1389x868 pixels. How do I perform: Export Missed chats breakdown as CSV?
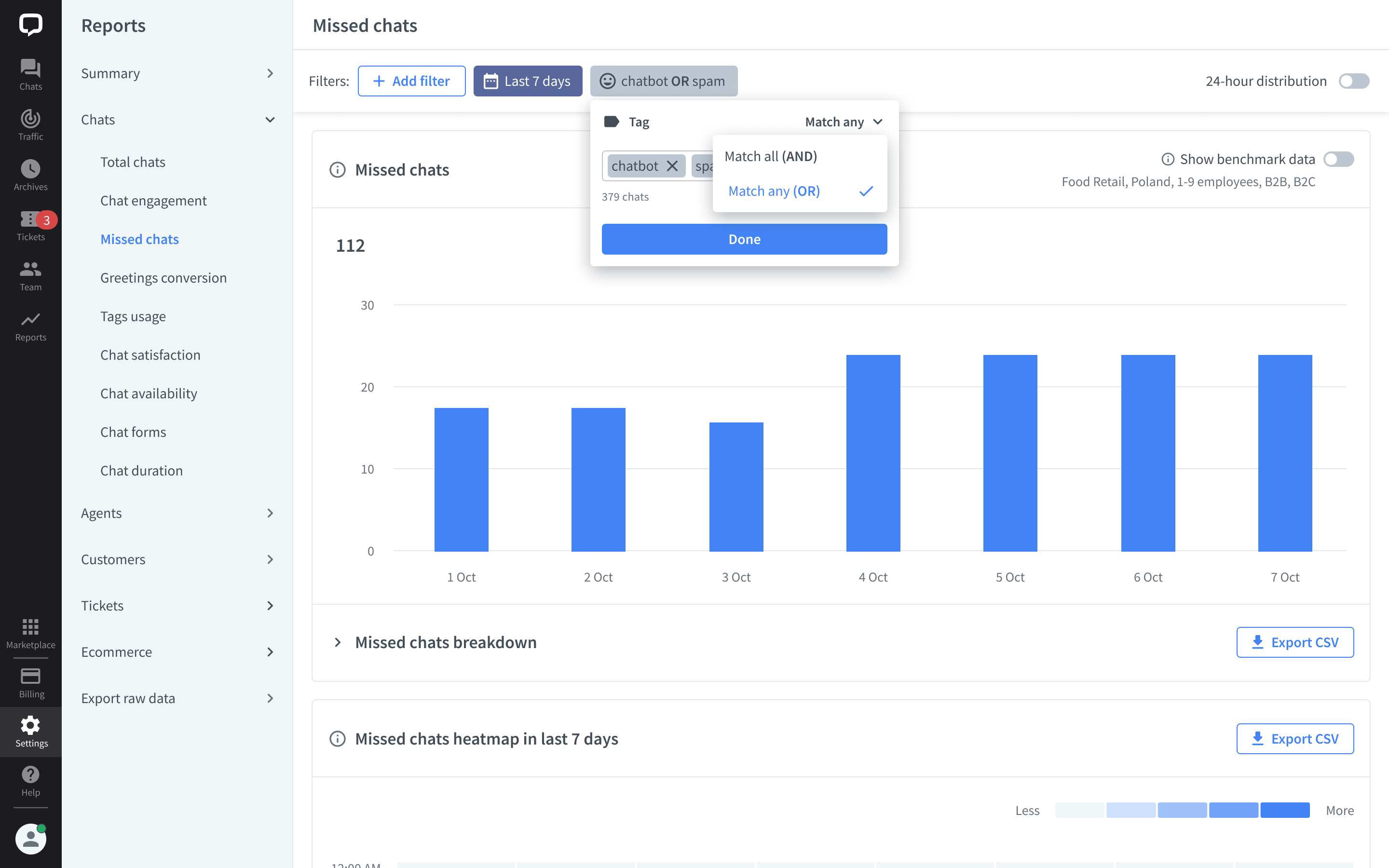coord(1295,642)
